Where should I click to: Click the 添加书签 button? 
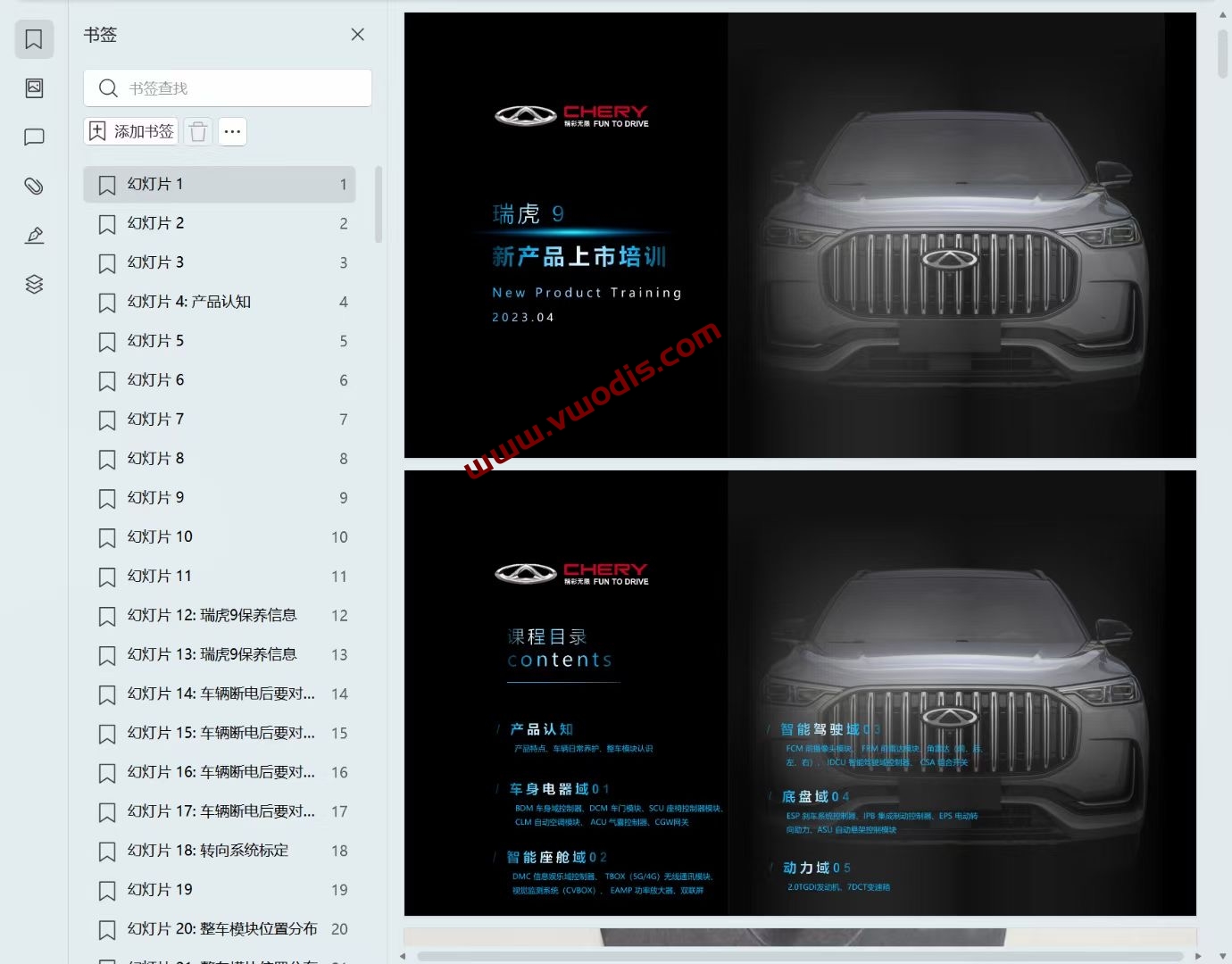tap(131, 131)
